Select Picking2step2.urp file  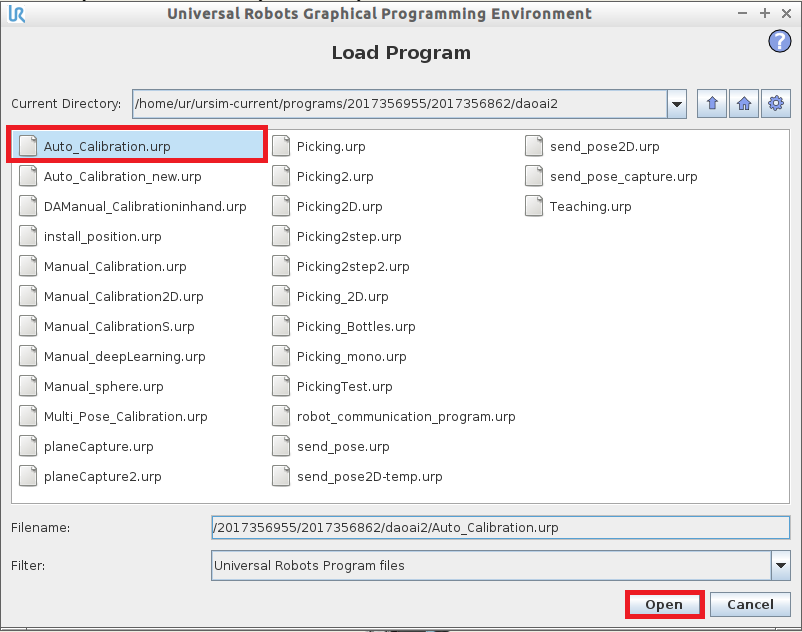341,266
